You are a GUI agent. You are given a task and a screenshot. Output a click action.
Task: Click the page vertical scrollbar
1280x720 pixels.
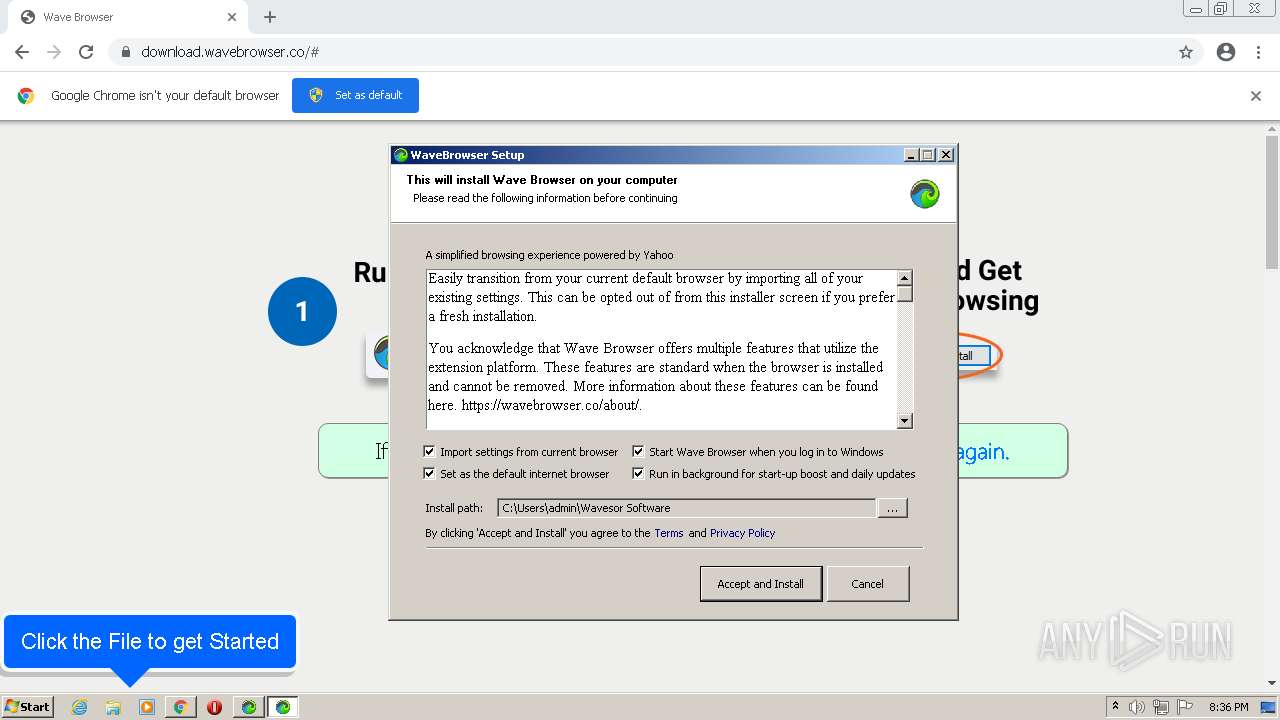(1272, 200)
